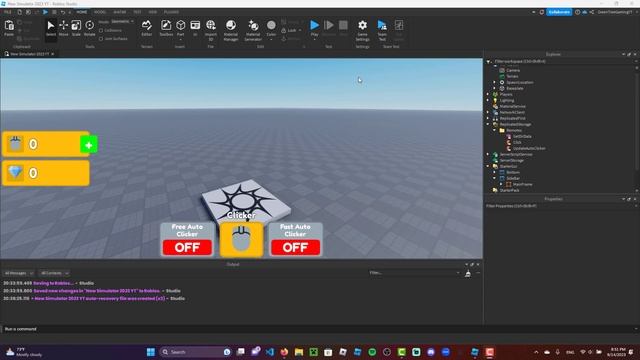
Task: Open Visual Studio Code from taskbar
Action: tap(270, 352)
